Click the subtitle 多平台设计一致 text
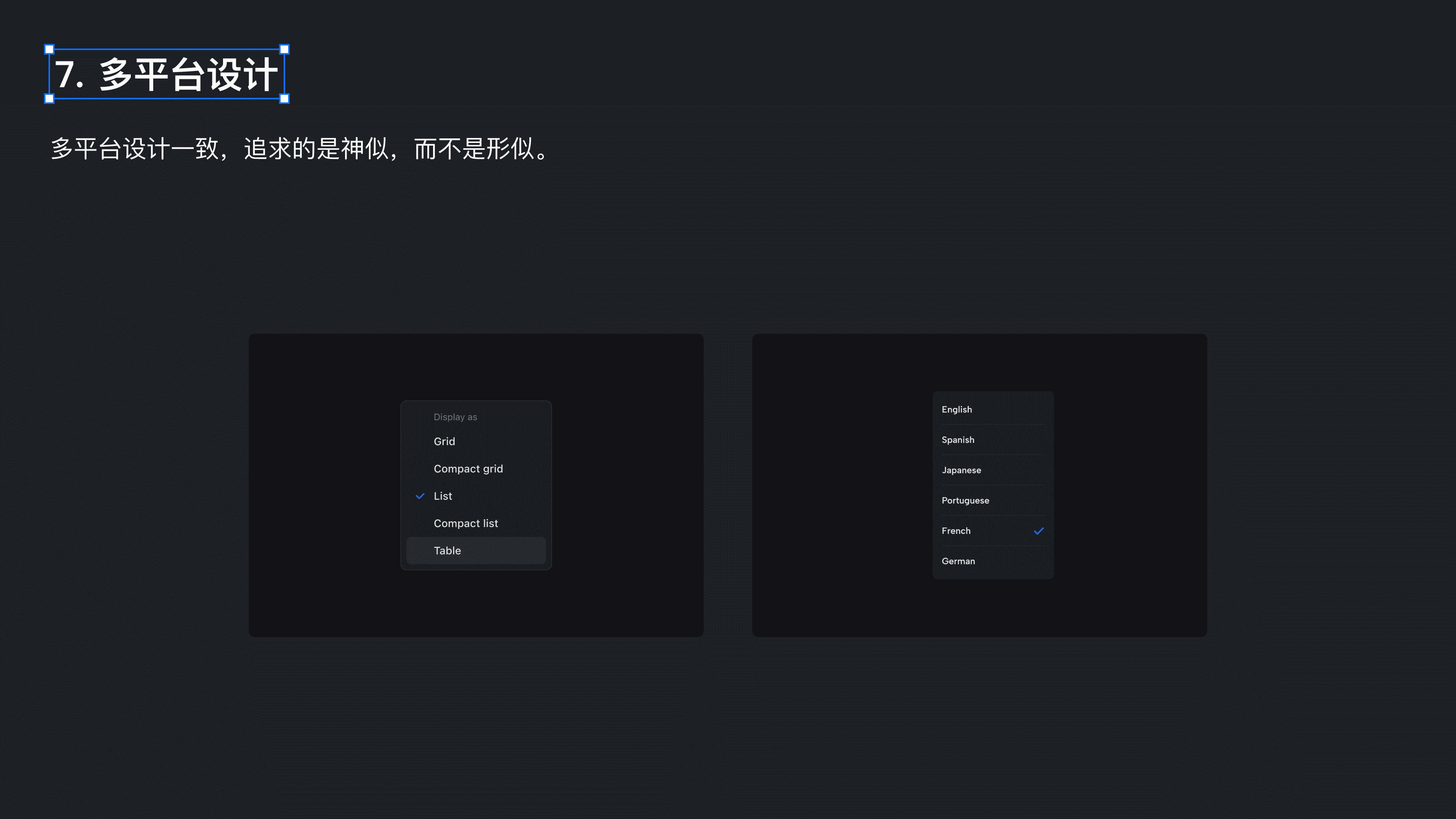Image resolution: width=1456 pixels, height=819 pixels. coord(300,149)
